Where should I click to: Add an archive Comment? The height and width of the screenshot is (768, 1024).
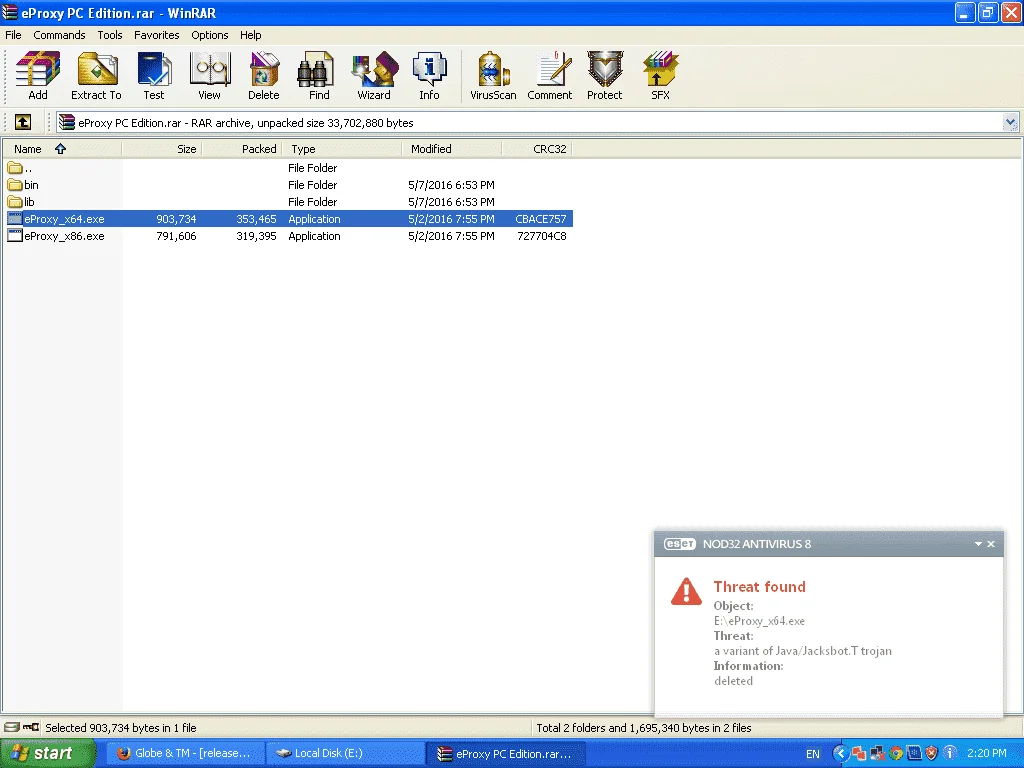tap(550, 76)
